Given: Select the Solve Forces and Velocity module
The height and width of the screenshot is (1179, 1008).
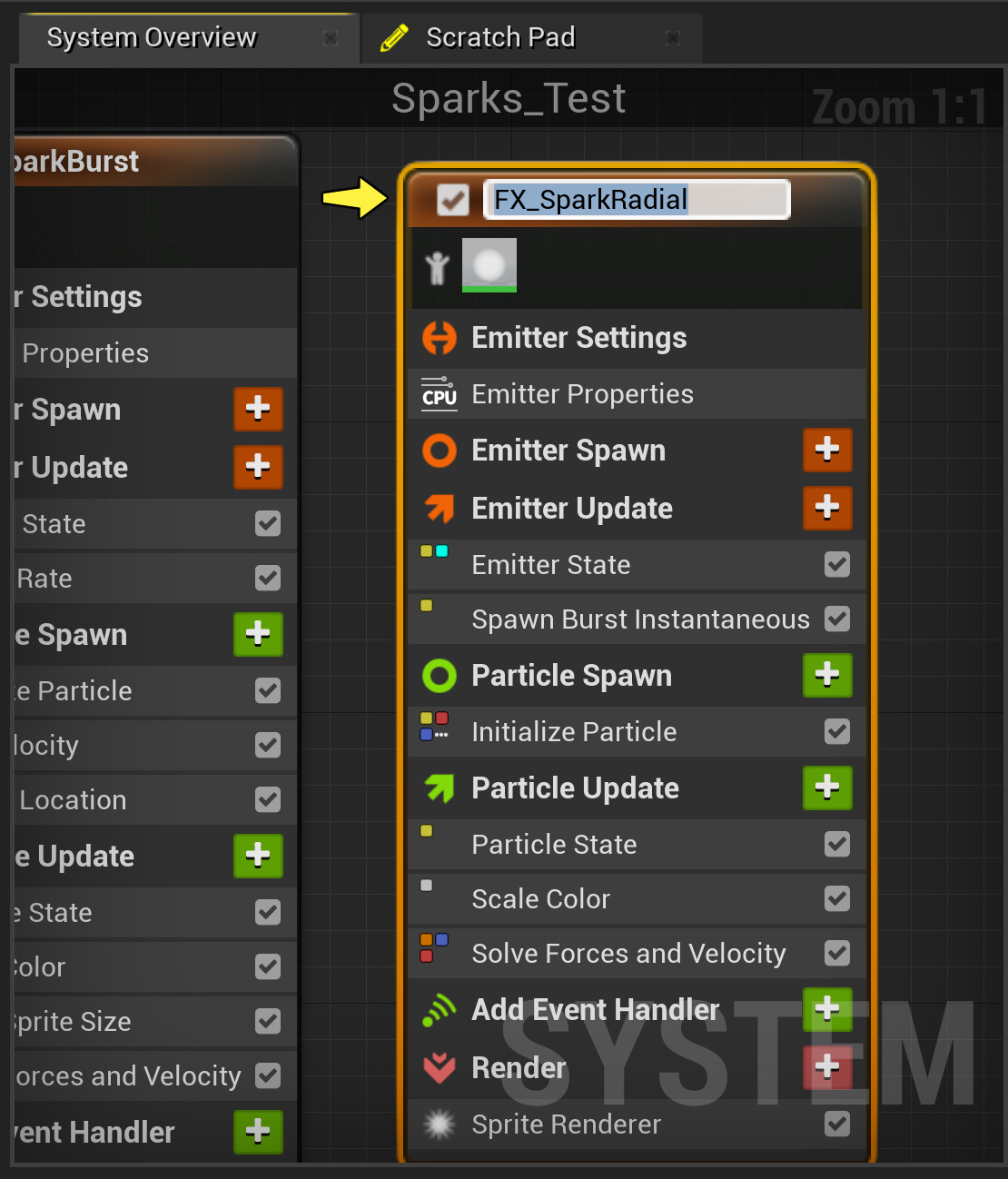Looking at the screenshot, I should [628, 954].
